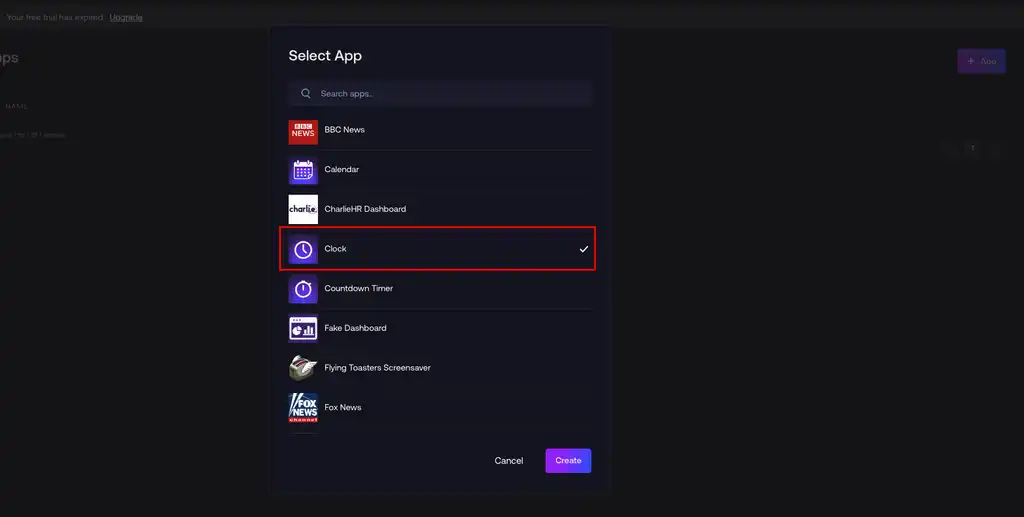Choose the Fake Dashboard entry
This screenshot has width=1024, height=517.
[x=355, y=328]
